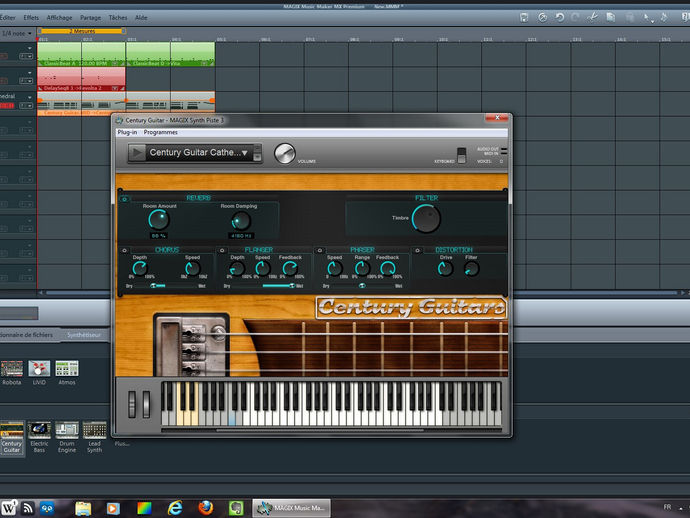
Task: Expand the third track's options arrow
Action: 29,97
